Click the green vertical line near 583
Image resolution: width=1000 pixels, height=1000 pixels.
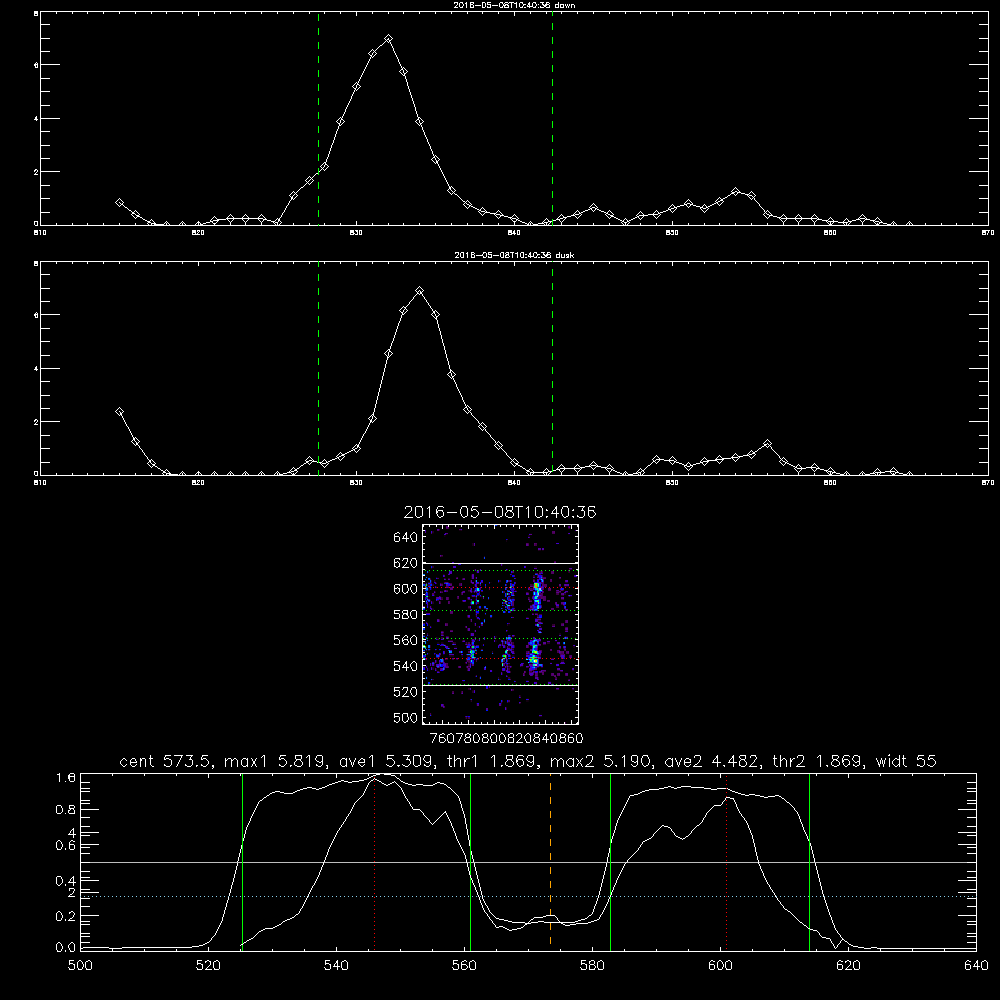click(x=610, y=861)
